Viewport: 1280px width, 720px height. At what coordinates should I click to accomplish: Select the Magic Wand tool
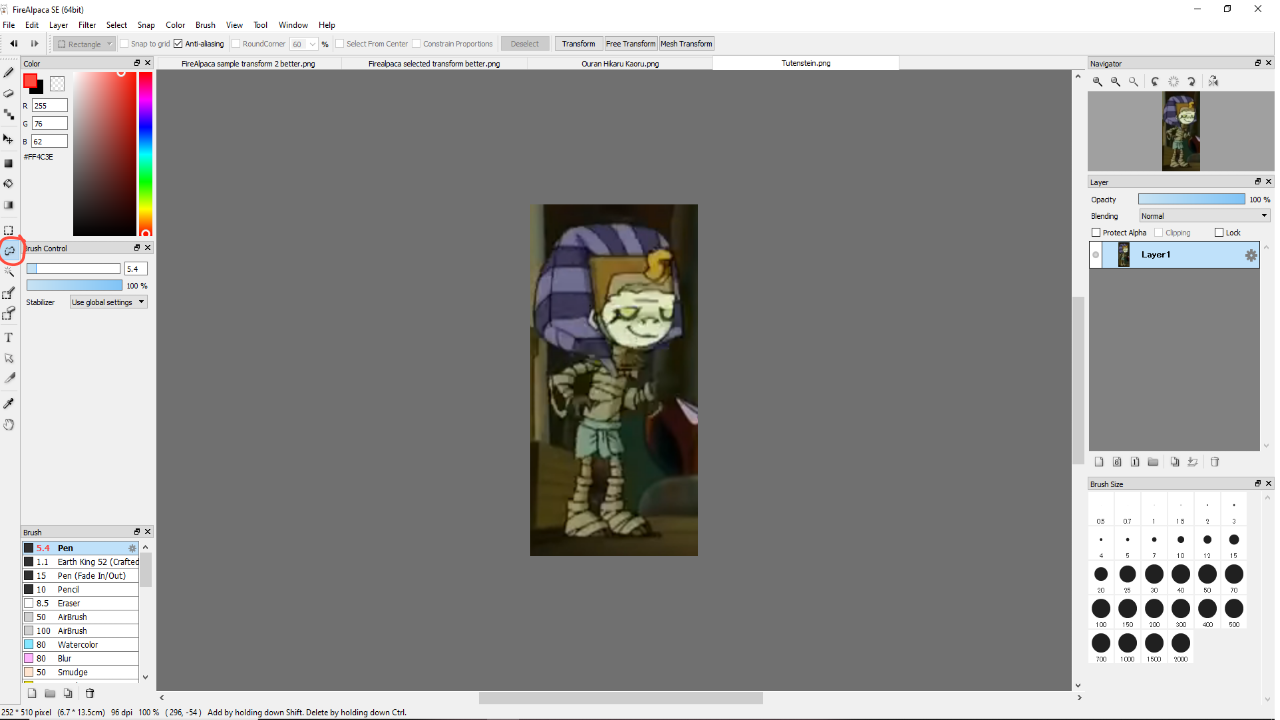(x=9, y=271)
